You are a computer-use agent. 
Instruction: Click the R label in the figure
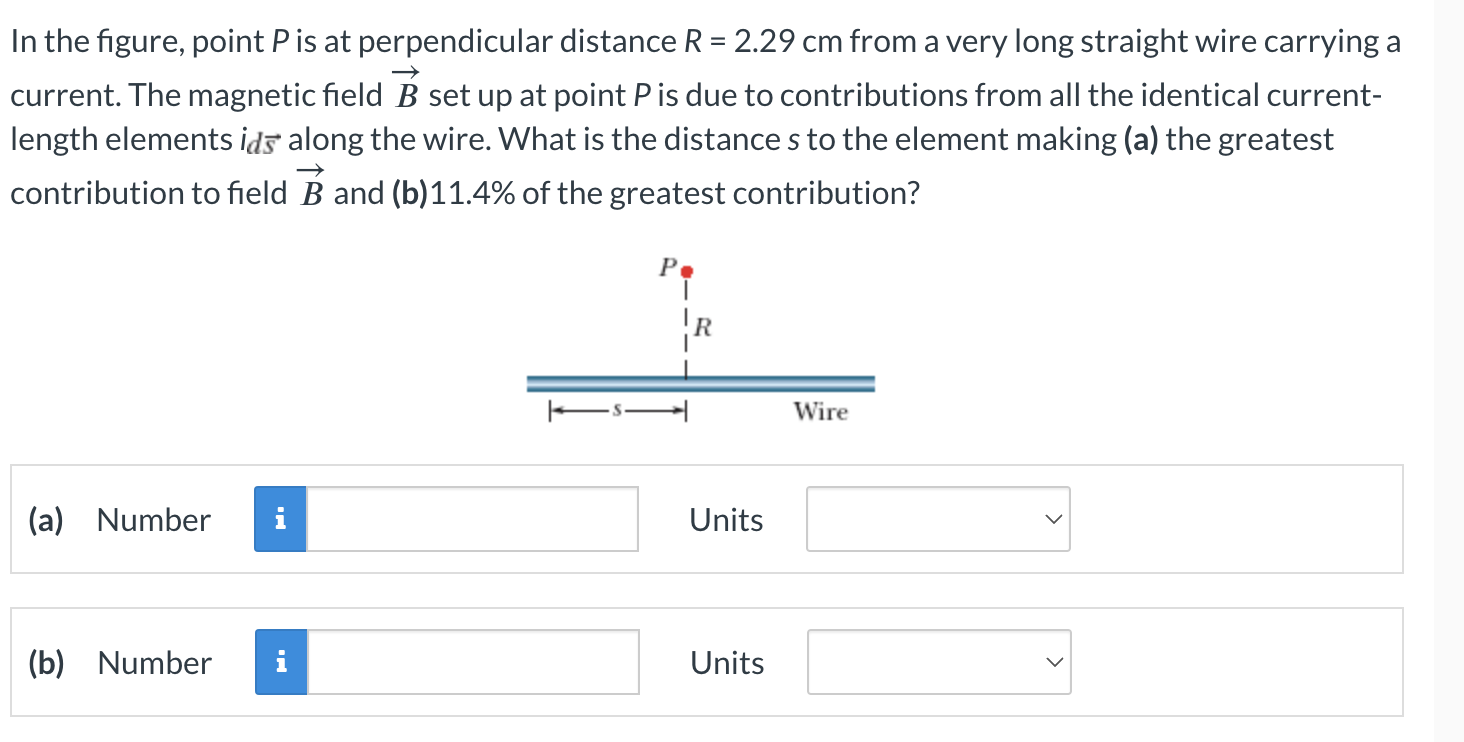tap(703, 327)
